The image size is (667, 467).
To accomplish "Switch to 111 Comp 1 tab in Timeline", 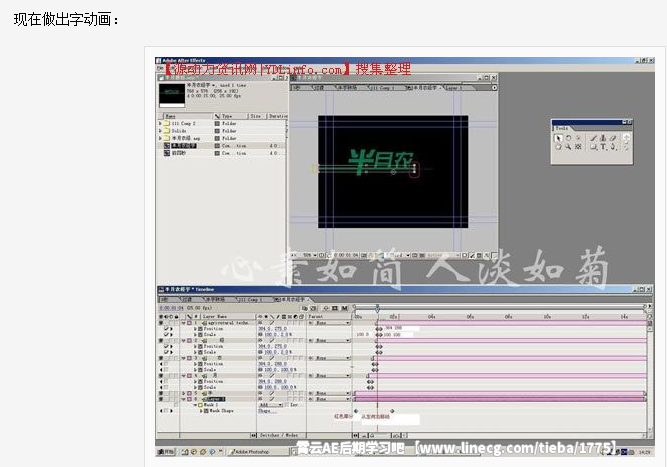I will (x=252, y=300).
